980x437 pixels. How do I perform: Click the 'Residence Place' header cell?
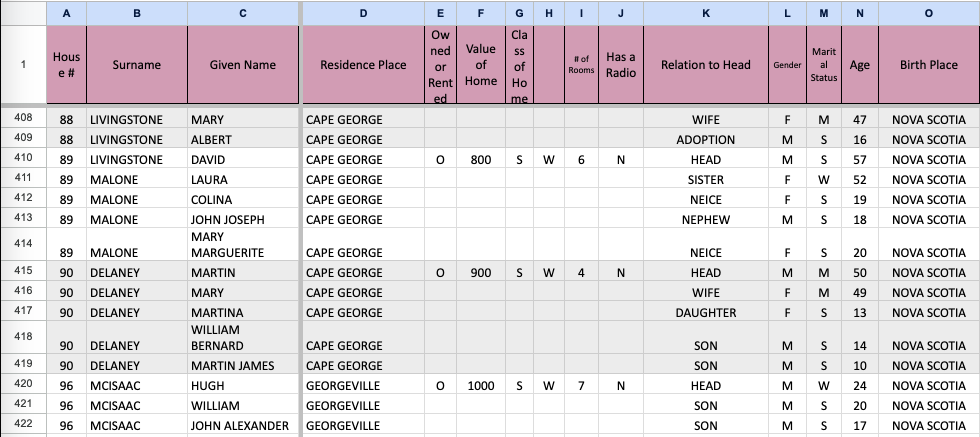(363, 65)
